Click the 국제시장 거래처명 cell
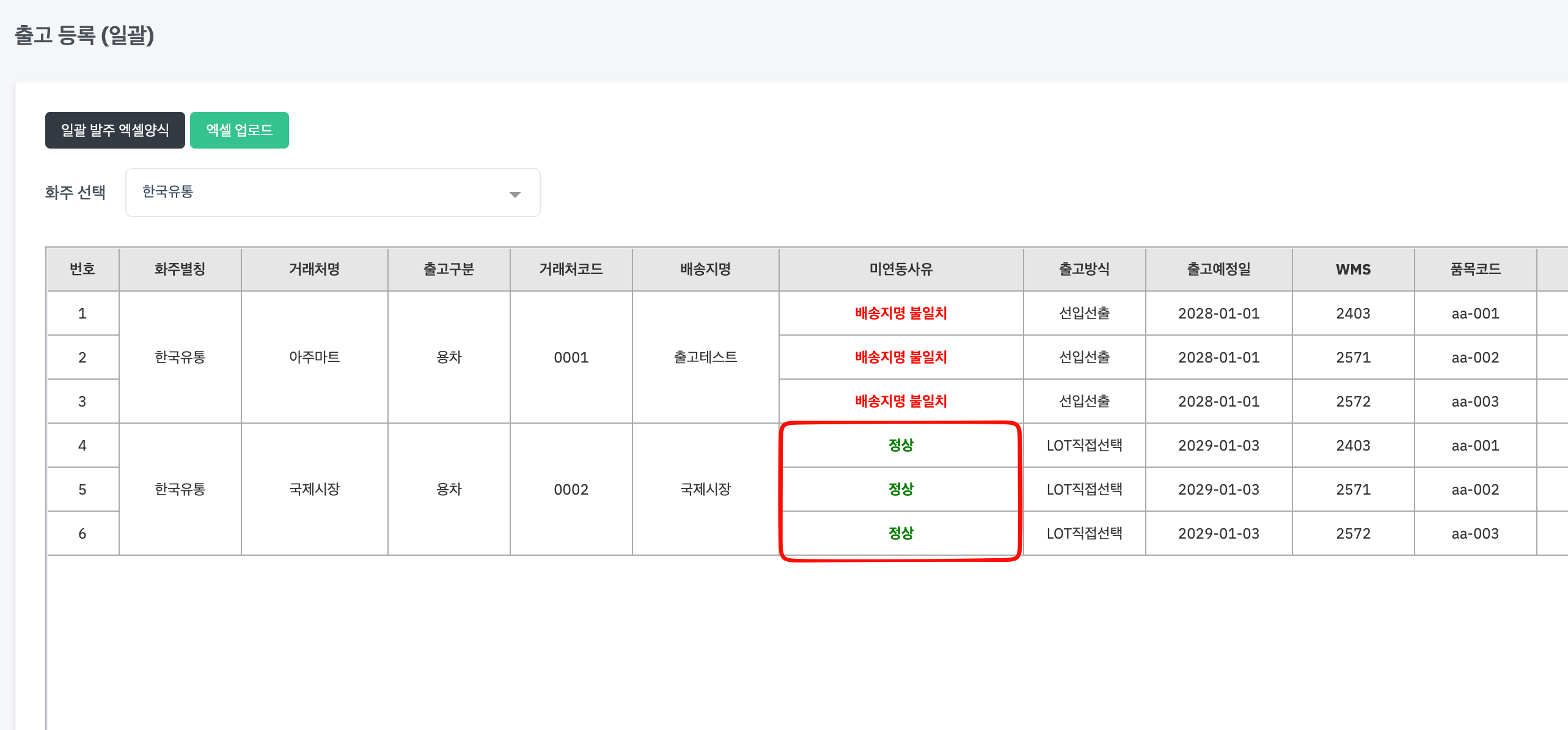 [x=314, y=489]
